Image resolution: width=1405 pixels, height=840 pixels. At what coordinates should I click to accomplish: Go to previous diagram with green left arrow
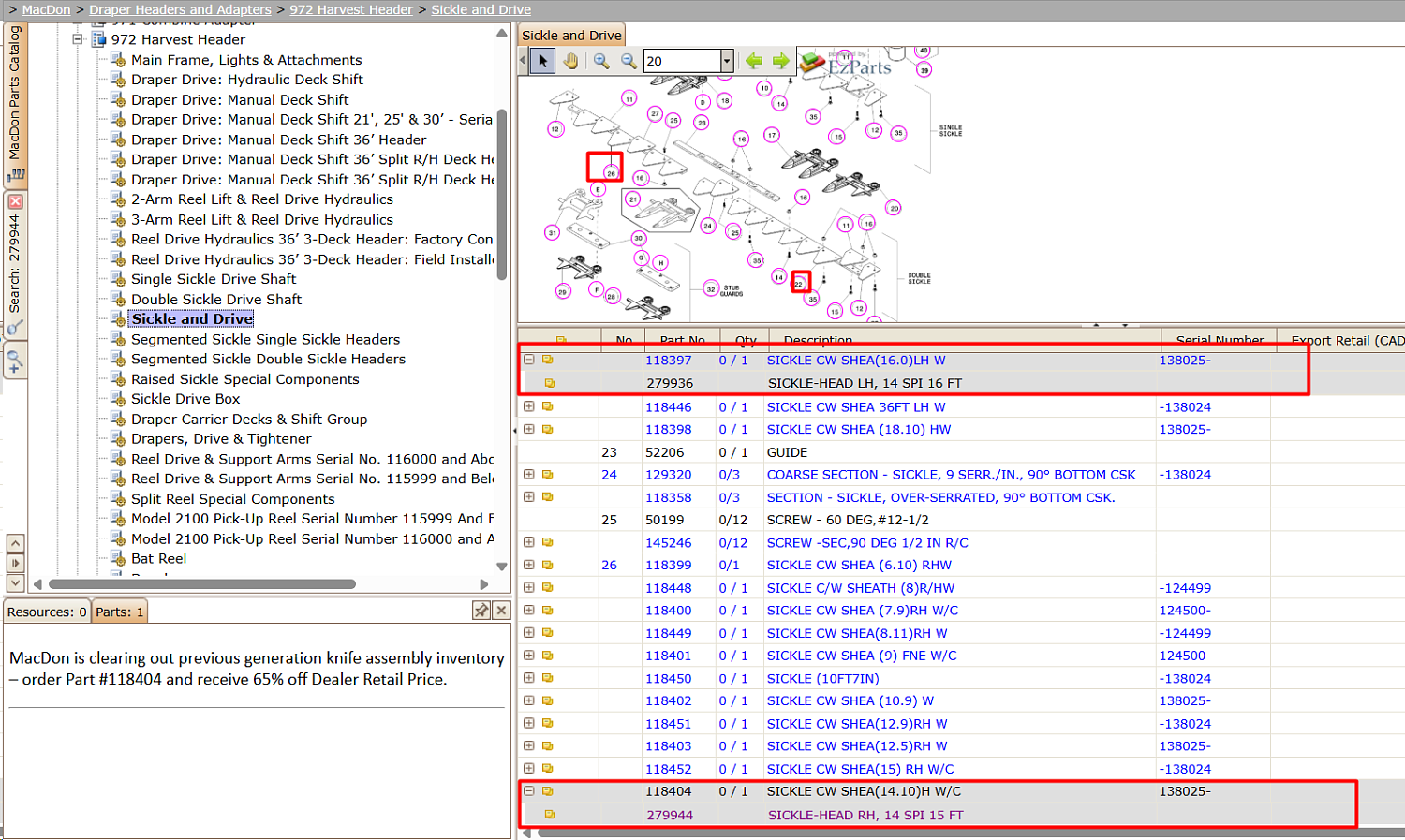(x=754, y=61)
